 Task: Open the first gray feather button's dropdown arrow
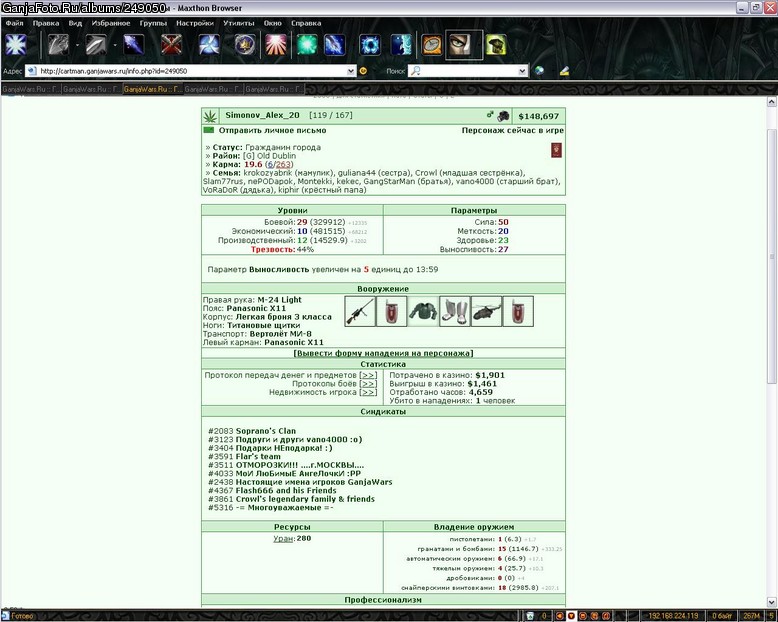coord(77,45)
